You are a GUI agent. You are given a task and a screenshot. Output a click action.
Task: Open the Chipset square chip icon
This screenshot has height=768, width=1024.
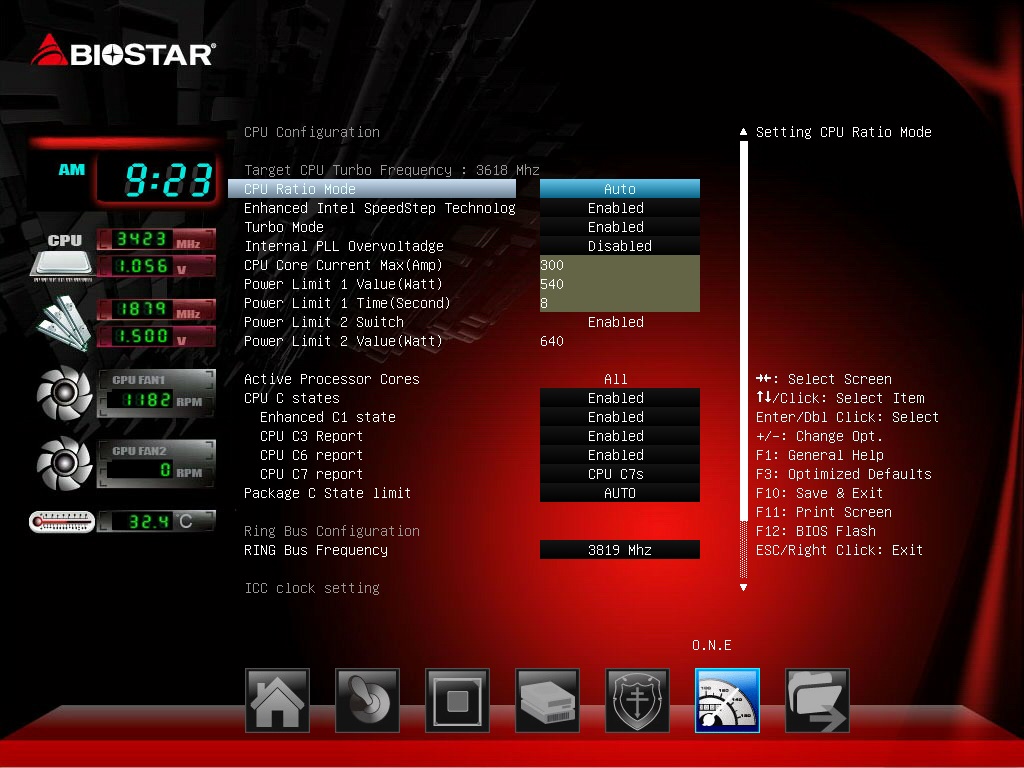point(457,700)
